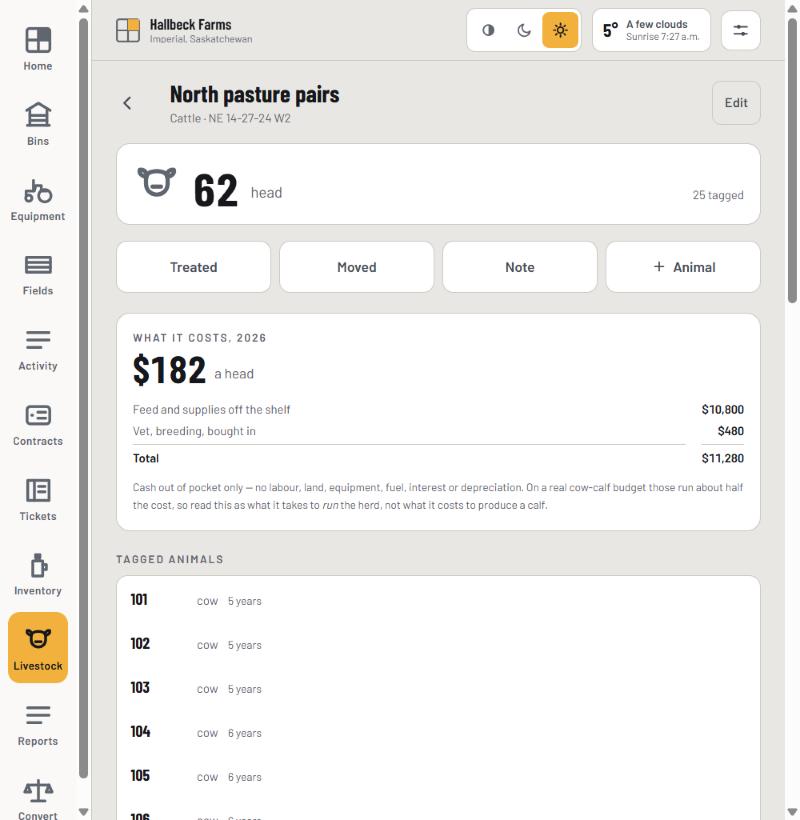The width and height of the screenshot is (800, 820).
Task: Open Contracts in sidebar
Action: [x=38, y=425]
